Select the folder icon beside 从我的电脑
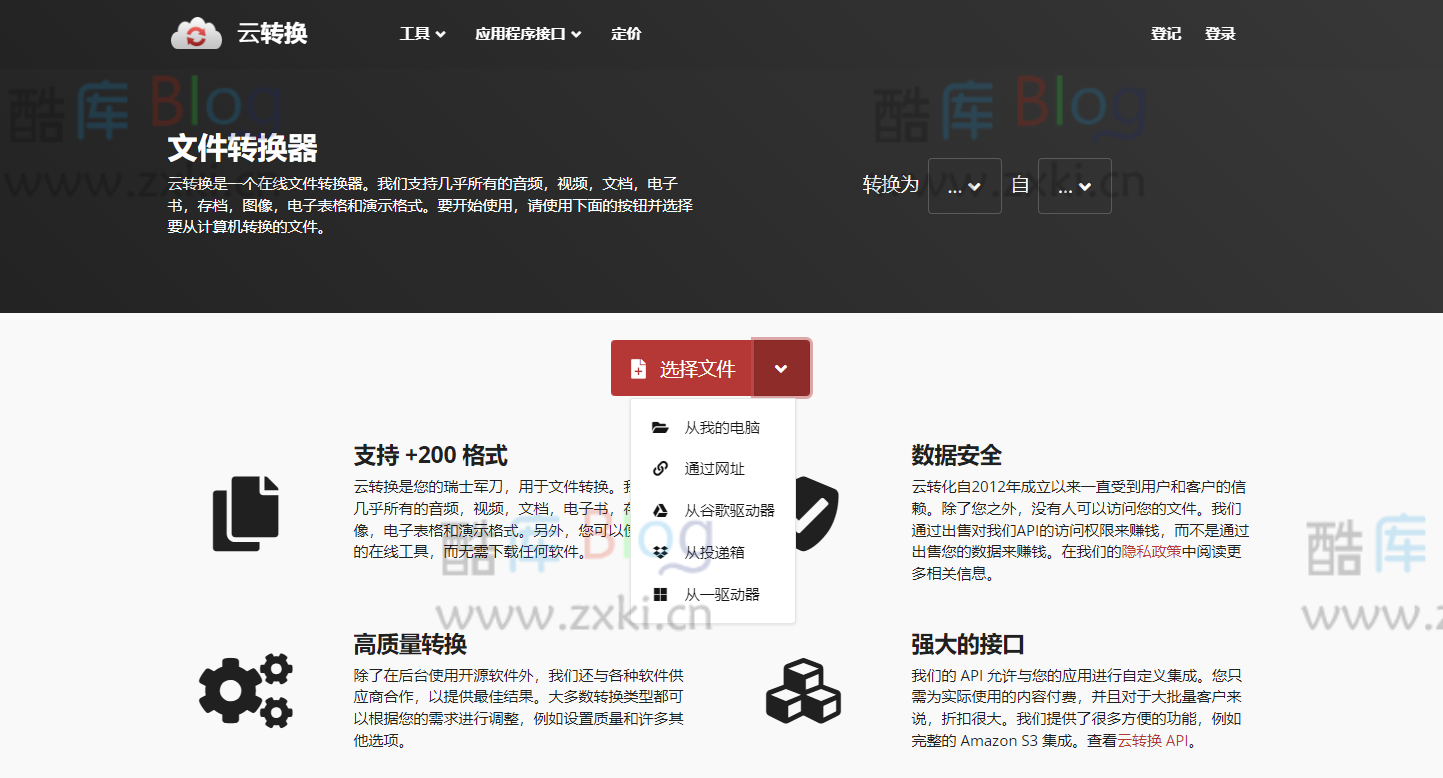The height and width of the screenshot is (778, 1443). (659, 426)
